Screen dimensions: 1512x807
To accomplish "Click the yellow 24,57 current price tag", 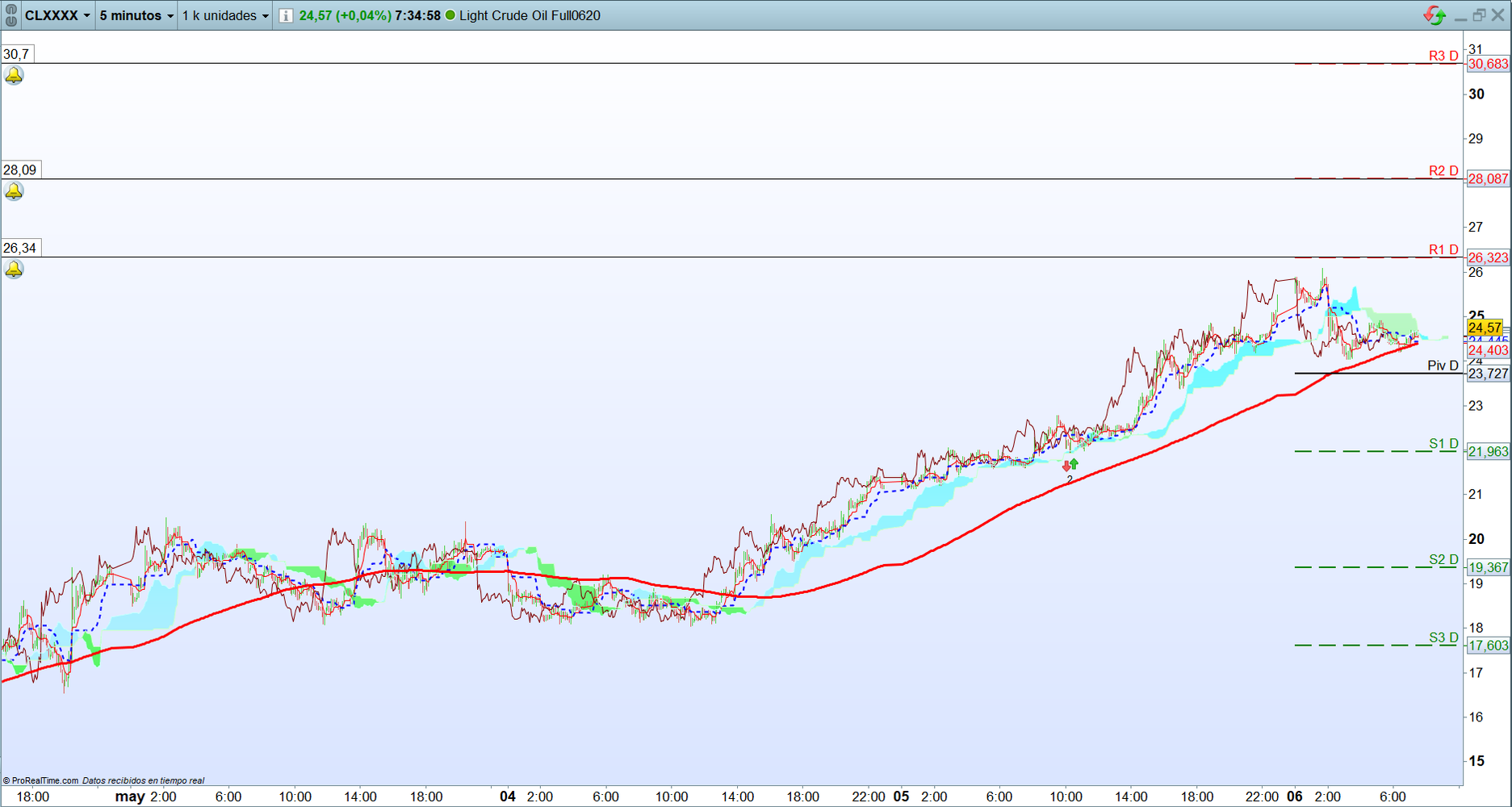I will coord(1485,328).
